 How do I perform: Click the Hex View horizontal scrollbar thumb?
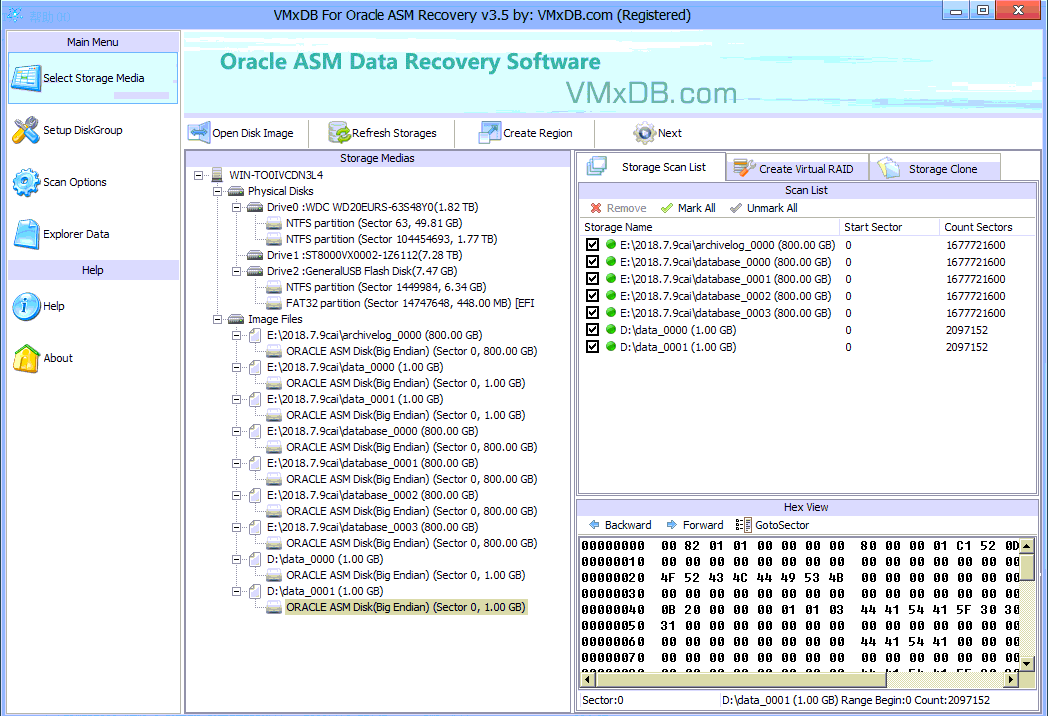[x=741, y=679]
